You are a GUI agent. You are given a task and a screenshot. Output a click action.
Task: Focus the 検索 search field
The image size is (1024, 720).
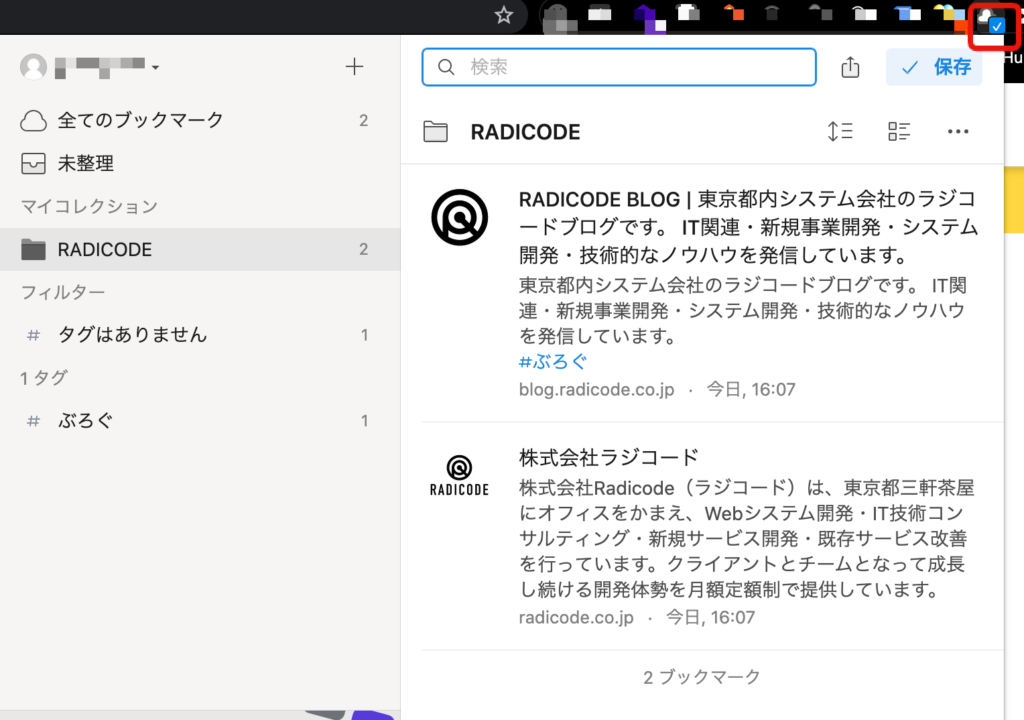[619, 67]
